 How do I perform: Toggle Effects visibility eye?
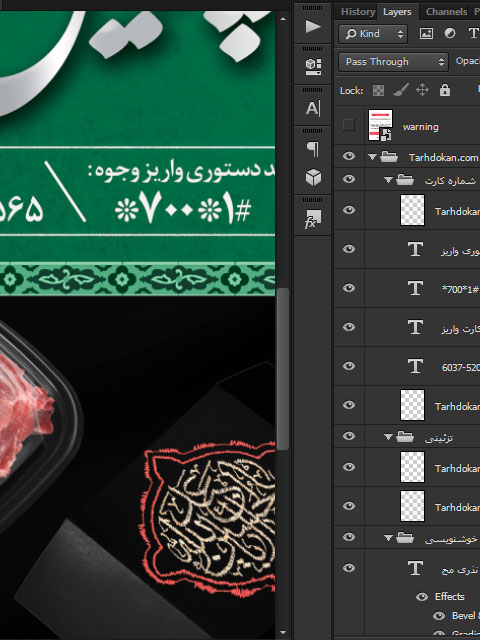point(422,597)
